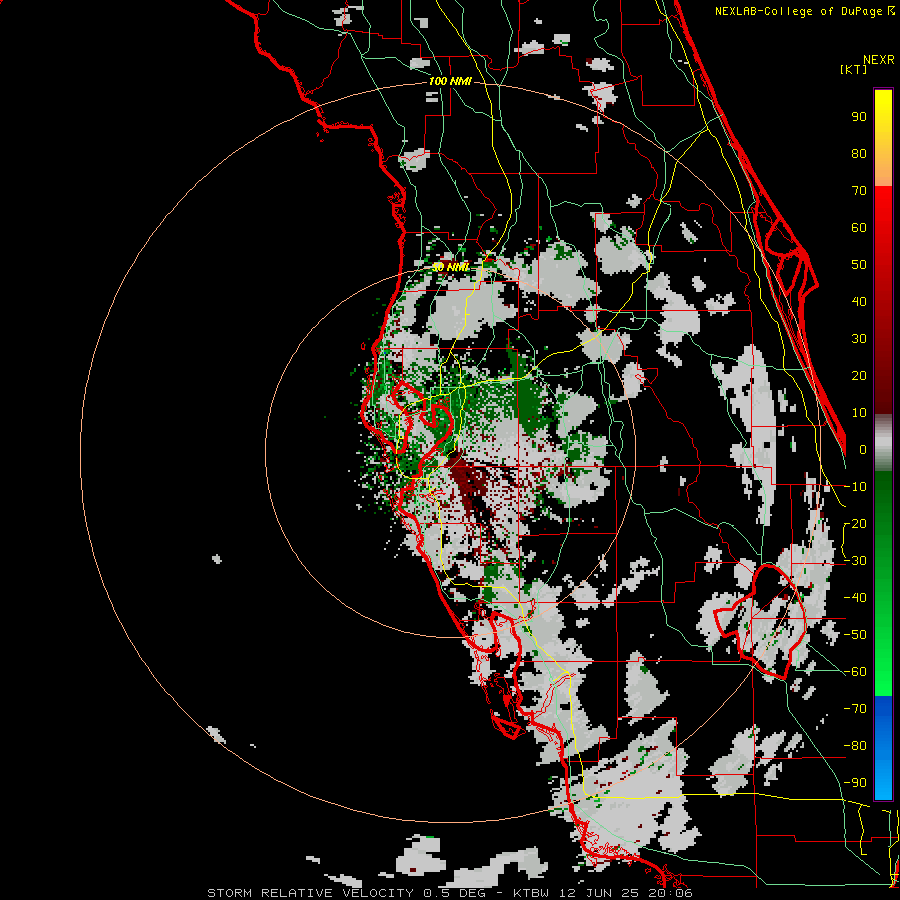Image resolution: width=900 pixels, height=900 pixels.
Task: Click the 20 value on the velocity scale
Action: click(859, 376)
